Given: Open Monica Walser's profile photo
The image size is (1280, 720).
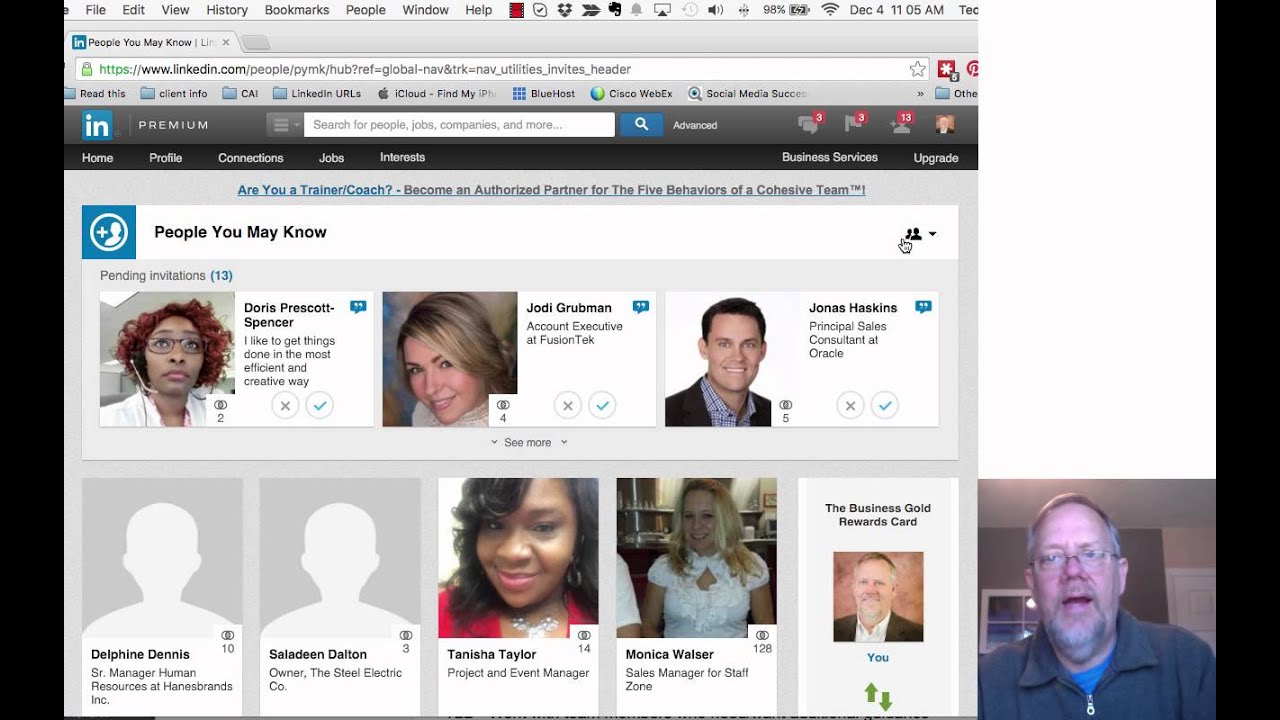Looking at the screenshot, I should [x=696, y=558].
